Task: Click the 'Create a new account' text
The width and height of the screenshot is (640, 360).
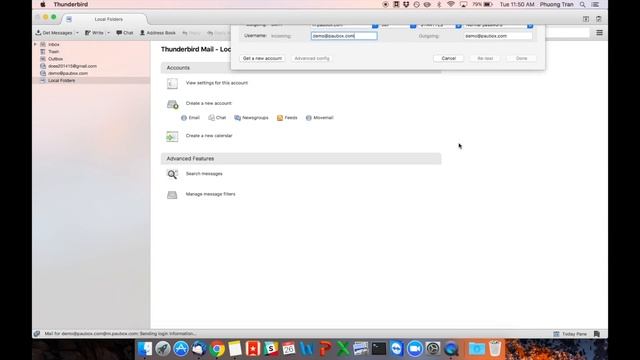Action: click(x=209, y=103)
